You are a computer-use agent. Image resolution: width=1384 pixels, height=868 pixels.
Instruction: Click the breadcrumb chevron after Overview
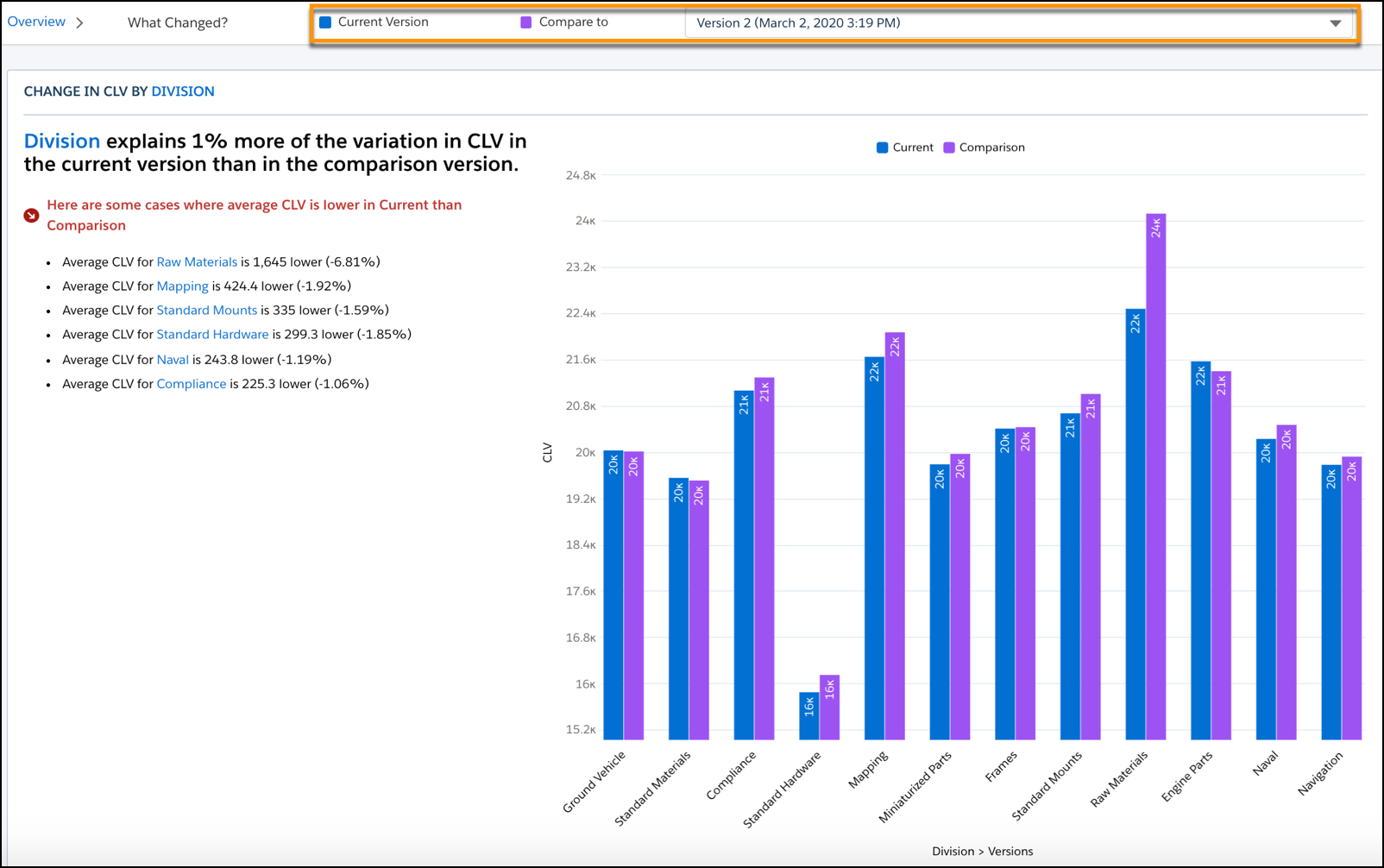pyautogui.click(x=79, y=22)
